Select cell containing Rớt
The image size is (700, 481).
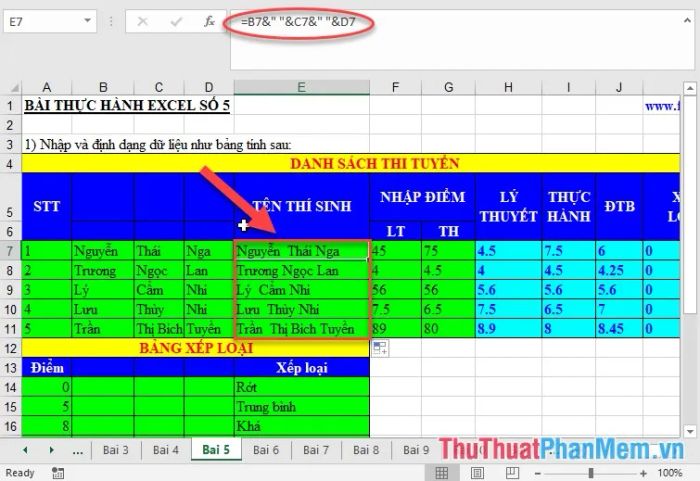[302, 387]
